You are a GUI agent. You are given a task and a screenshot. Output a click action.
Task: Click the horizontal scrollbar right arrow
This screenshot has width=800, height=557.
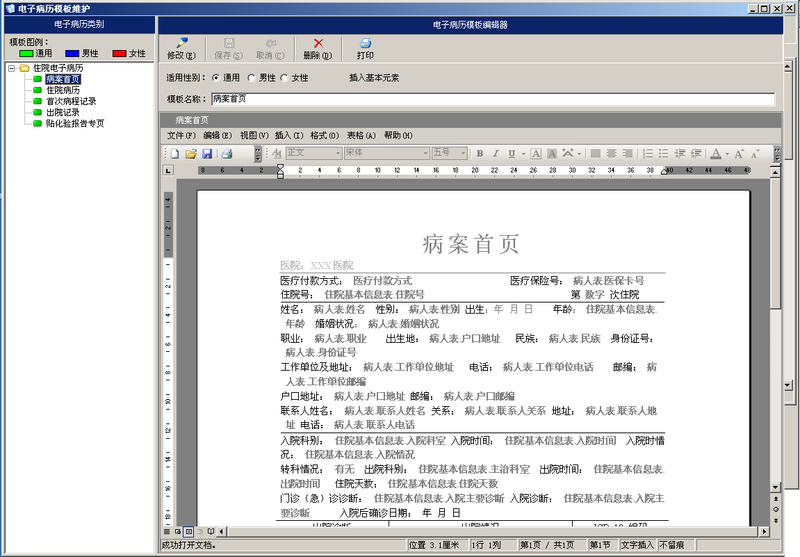tap(764, 531)
